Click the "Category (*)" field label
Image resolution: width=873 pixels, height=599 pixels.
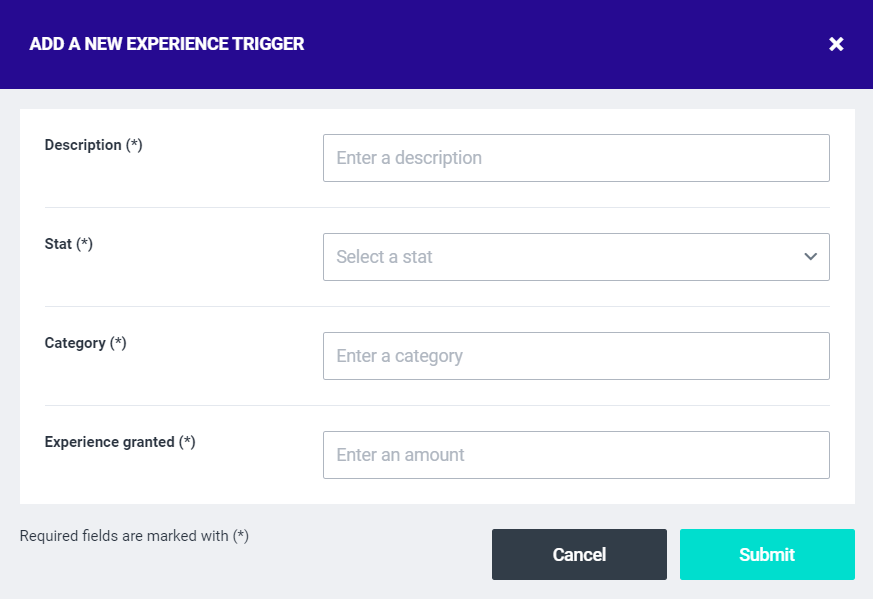click(85, 343)
